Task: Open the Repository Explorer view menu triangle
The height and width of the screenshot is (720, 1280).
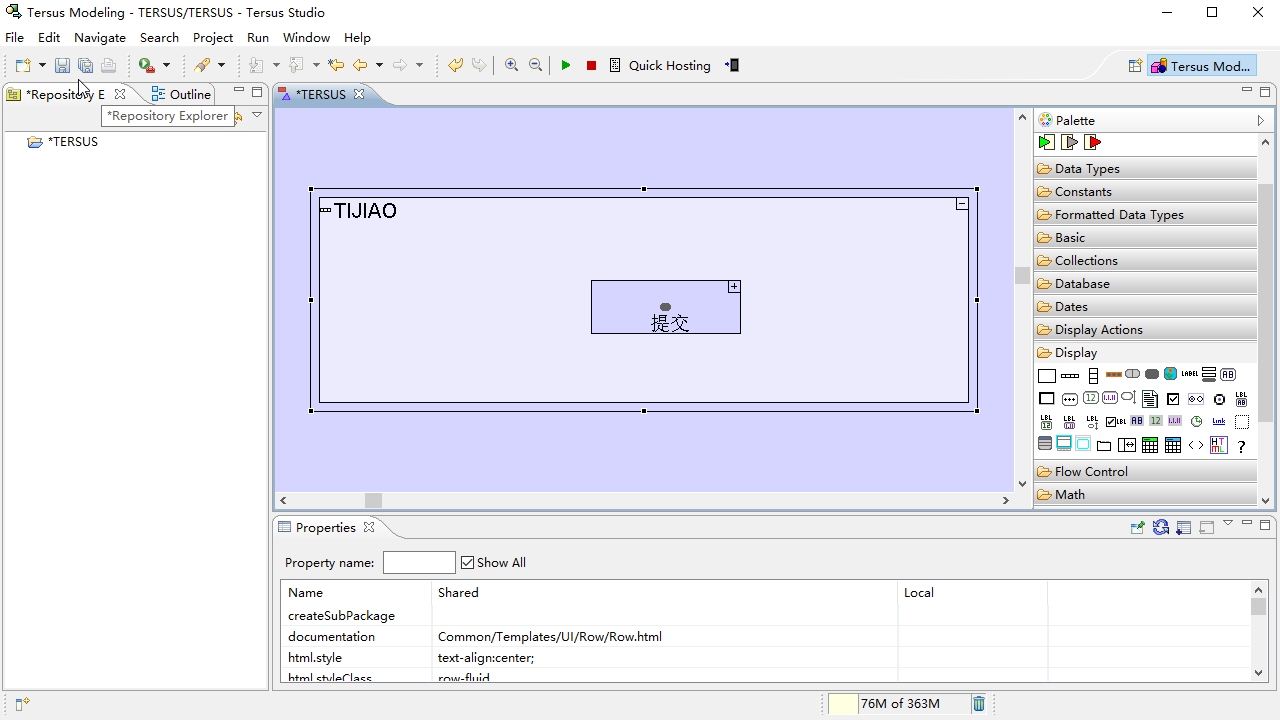Action: (x=257, y=115)
